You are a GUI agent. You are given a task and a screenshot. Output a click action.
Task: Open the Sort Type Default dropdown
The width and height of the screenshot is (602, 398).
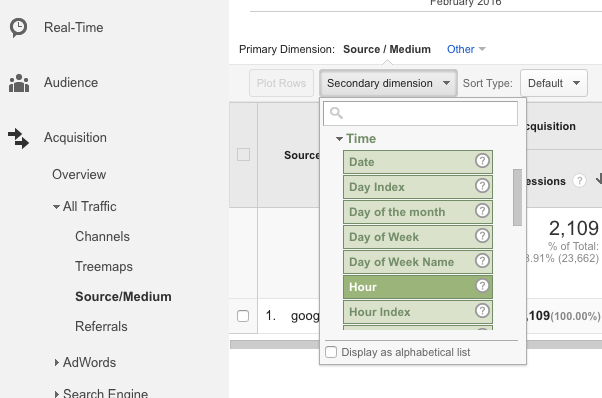pyautogui.click(x=554, y=83)
